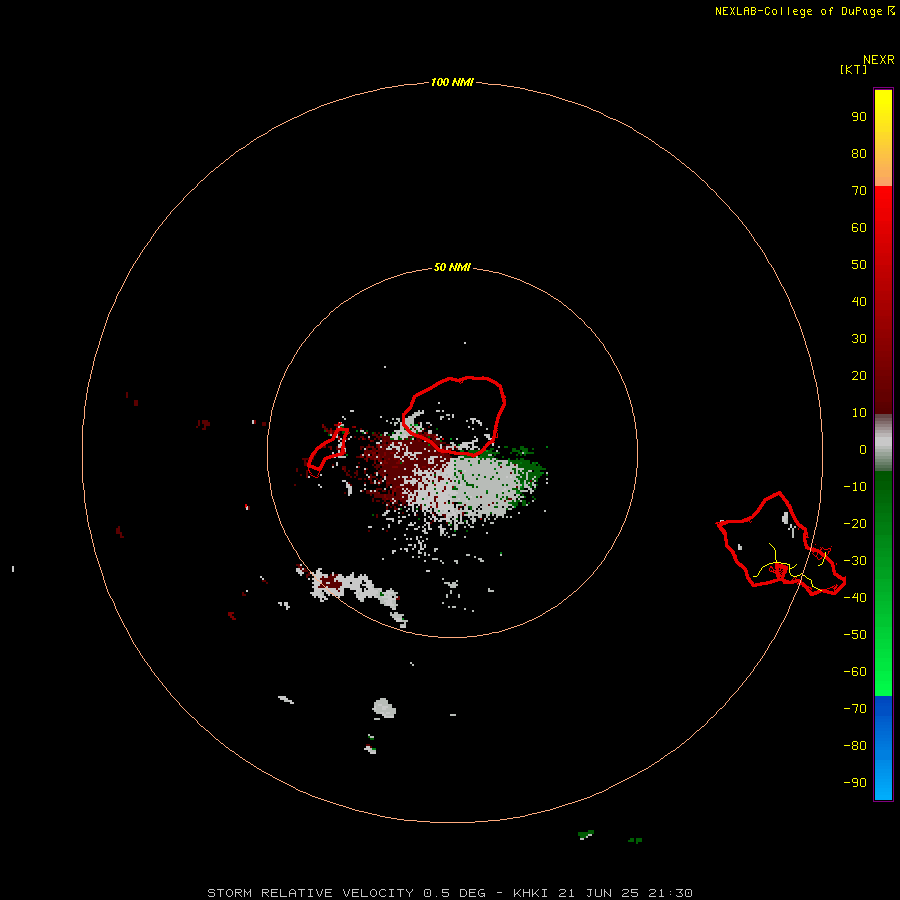Click the gray zero-velocity band of the color bar

tap(883, 443)
